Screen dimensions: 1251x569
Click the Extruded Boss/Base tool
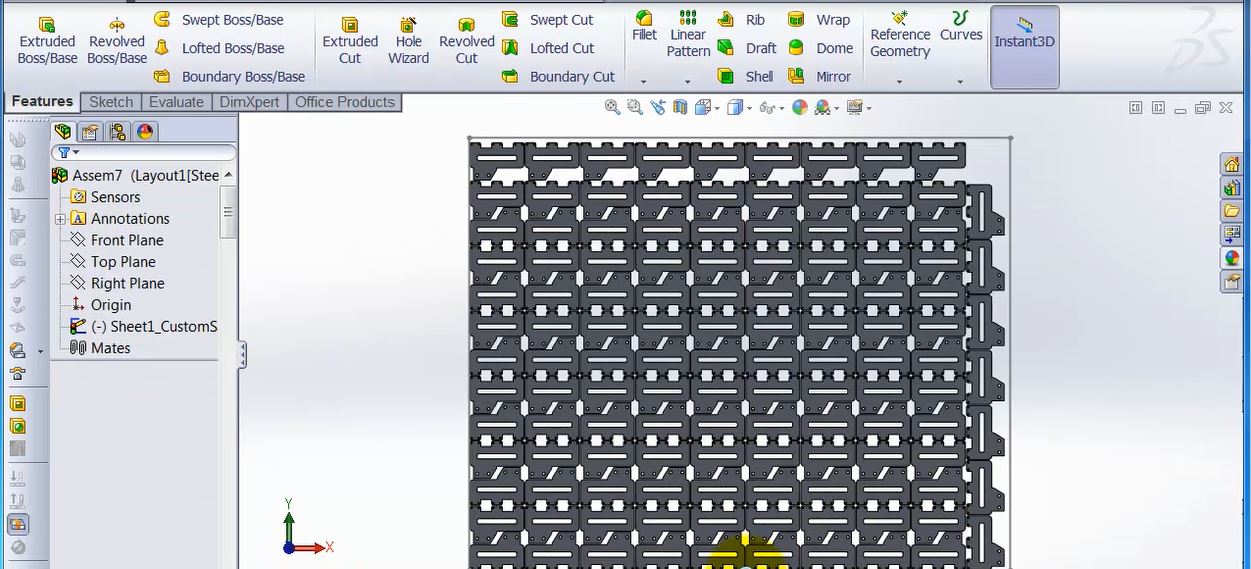point(47,40)
